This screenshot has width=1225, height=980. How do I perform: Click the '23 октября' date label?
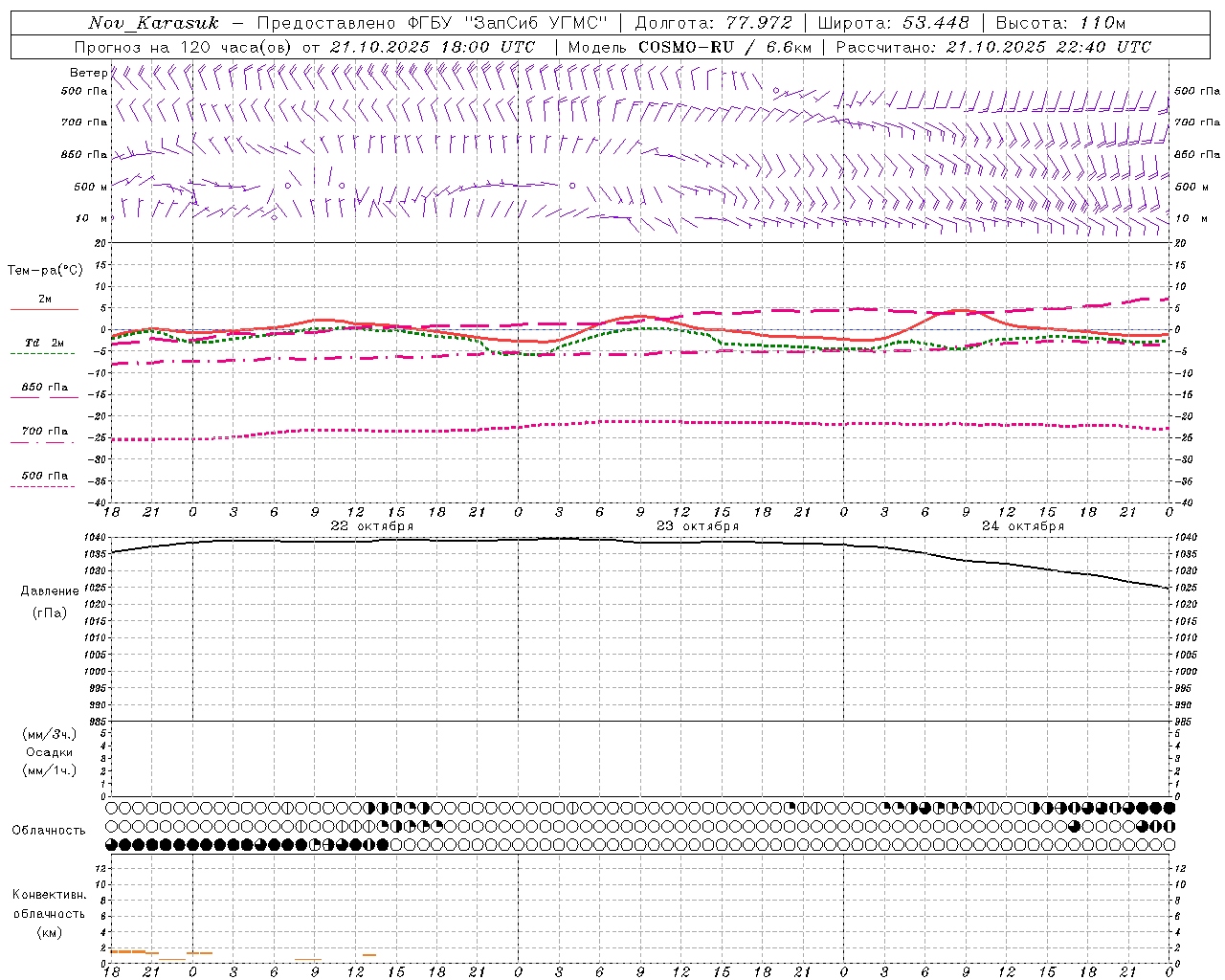(698, 526)
